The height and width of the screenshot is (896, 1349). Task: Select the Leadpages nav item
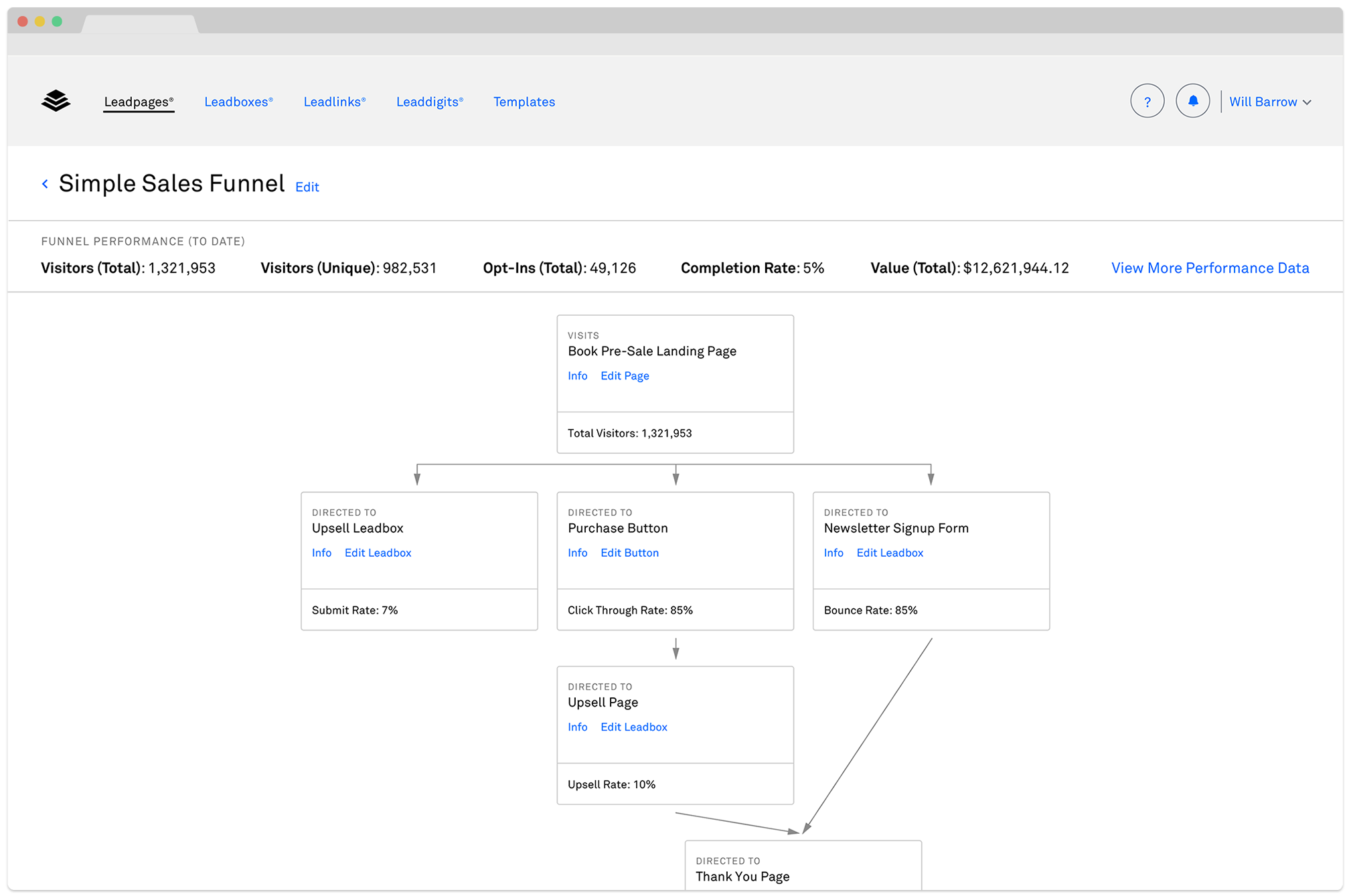[138, 102]
